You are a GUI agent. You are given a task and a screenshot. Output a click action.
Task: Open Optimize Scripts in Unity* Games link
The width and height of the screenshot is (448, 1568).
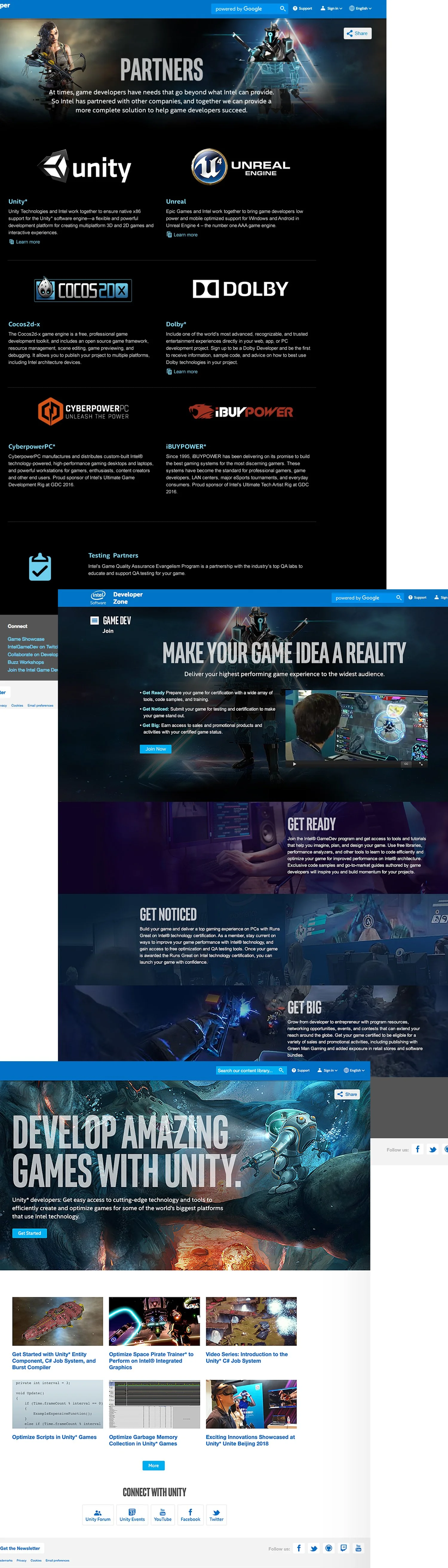tap(54, 1437)
